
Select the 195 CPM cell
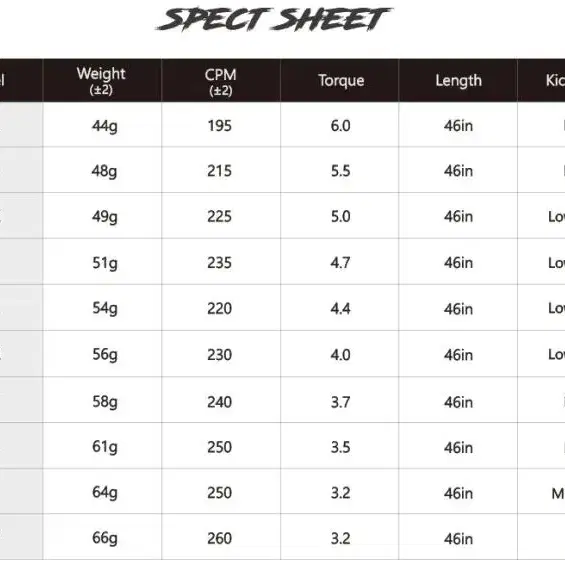(219, 126)
